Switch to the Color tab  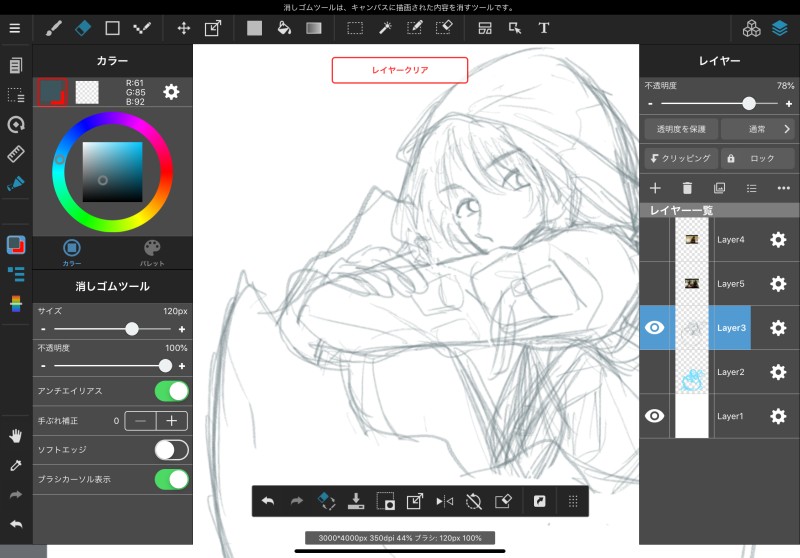(x=72, y=252)
